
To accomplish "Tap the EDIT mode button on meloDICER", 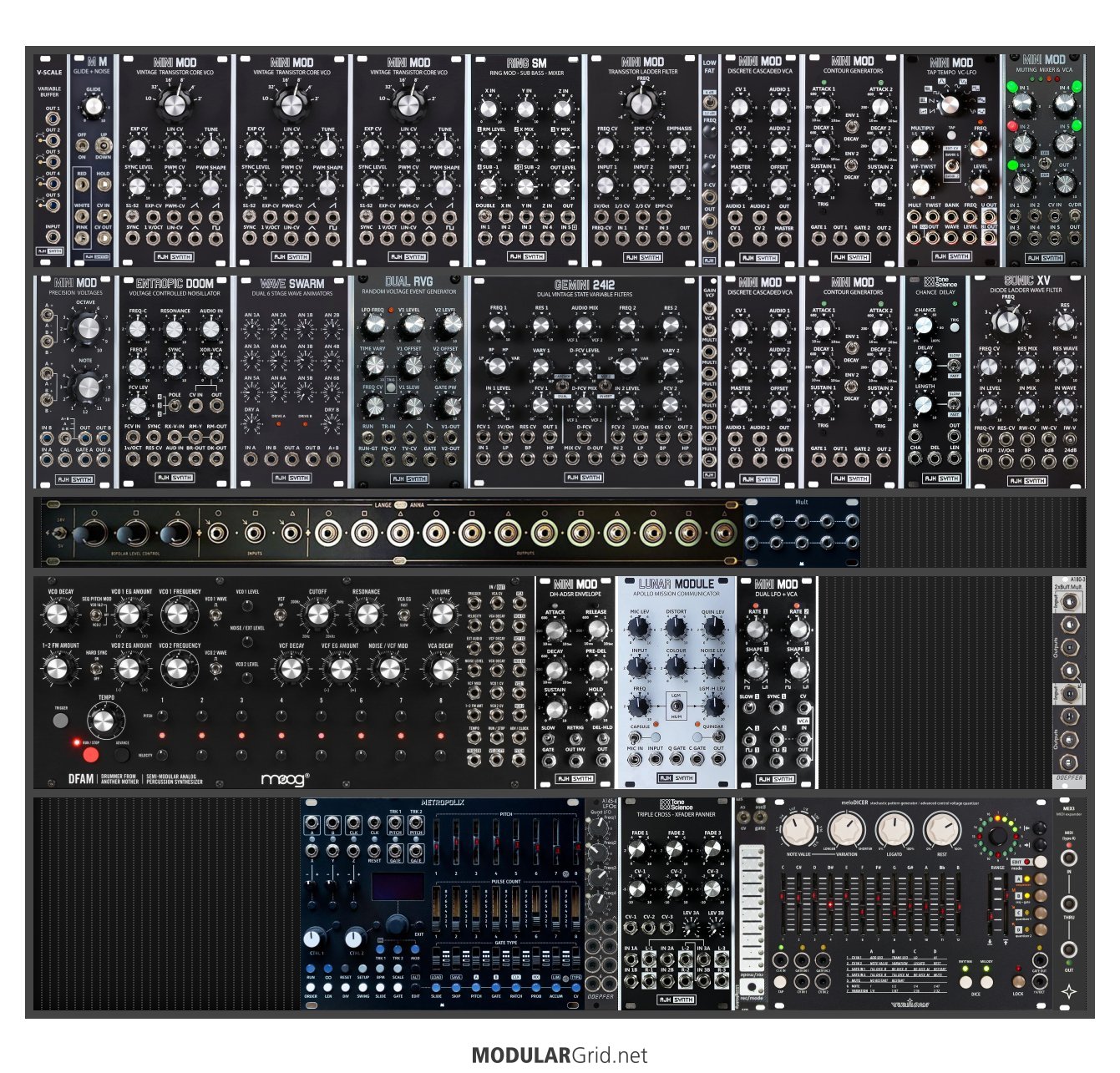I will pos(1040,861).
